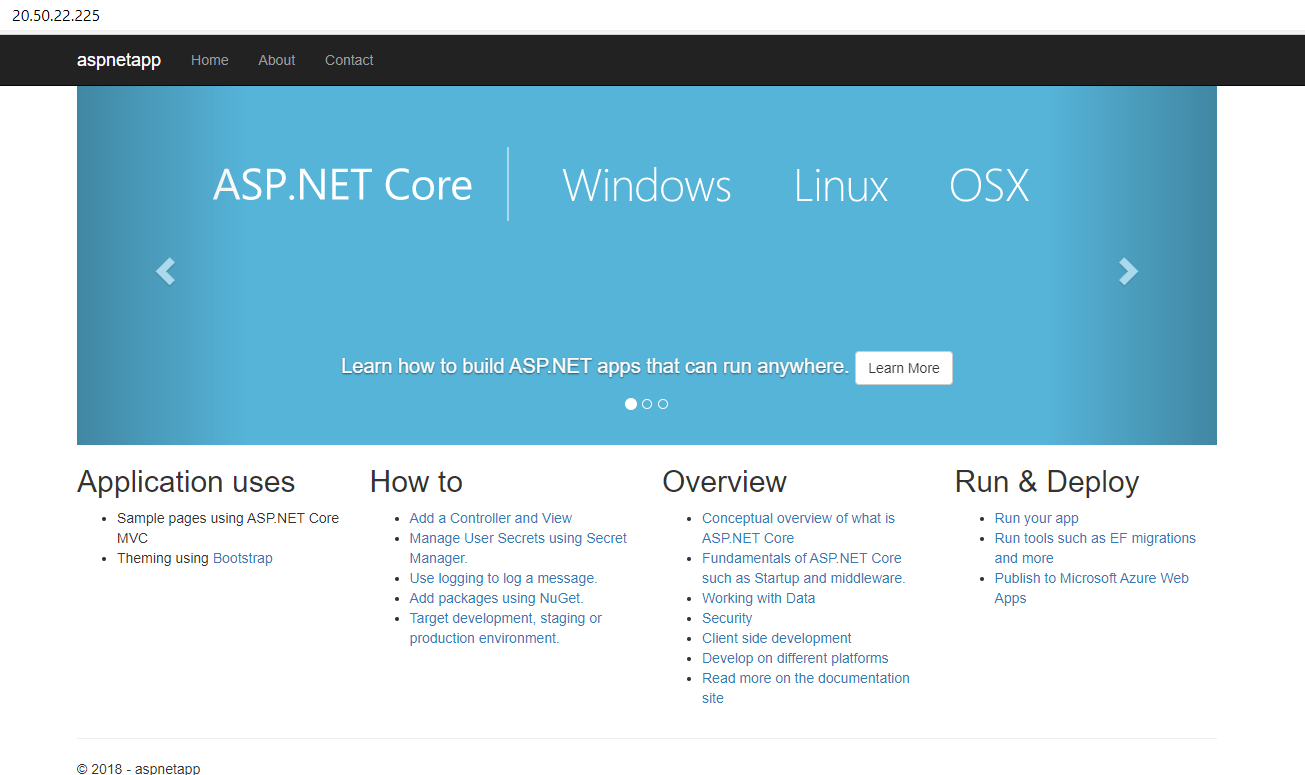Click the carousel caption about ASP.NET apps
Image resolution: width=1305 pixels, height=775 pixels.
[595, 366]
